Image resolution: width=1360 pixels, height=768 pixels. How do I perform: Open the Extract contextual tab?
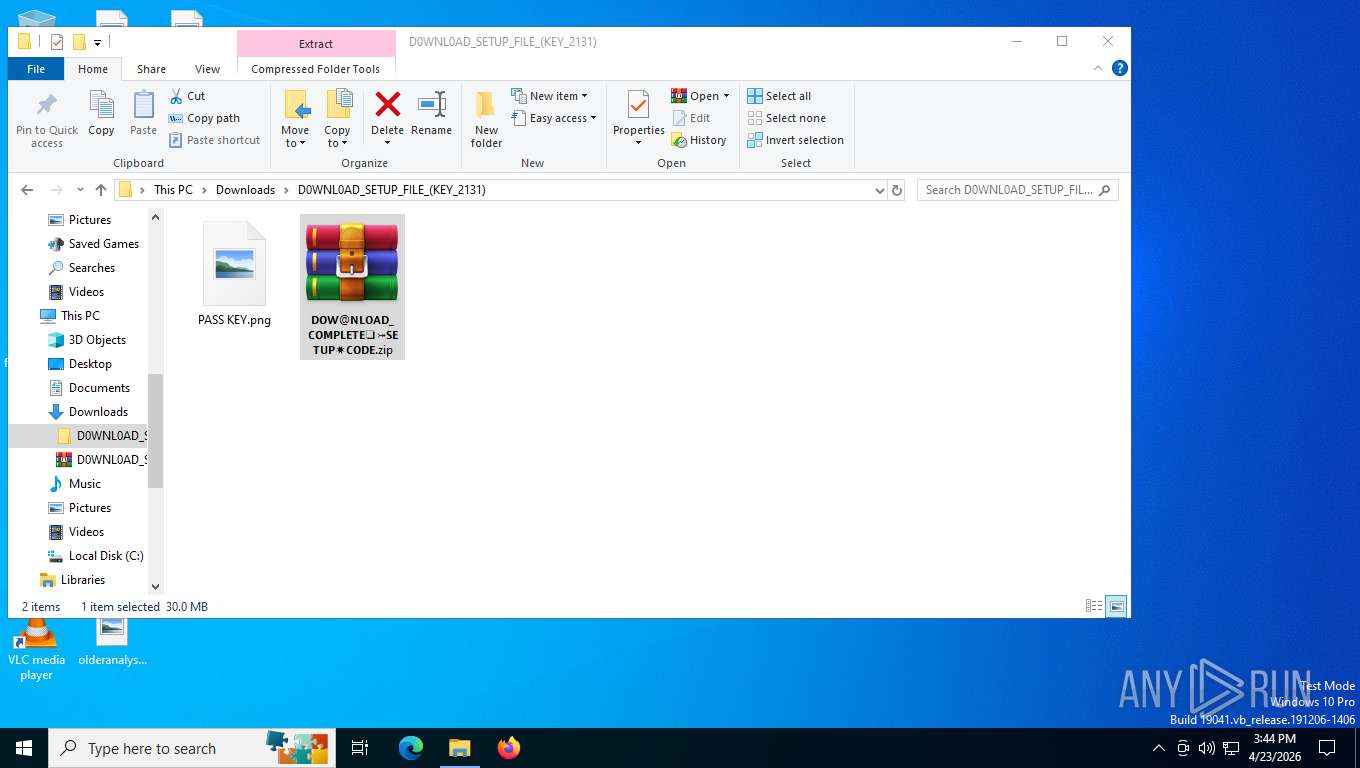[x=316, y=44]
